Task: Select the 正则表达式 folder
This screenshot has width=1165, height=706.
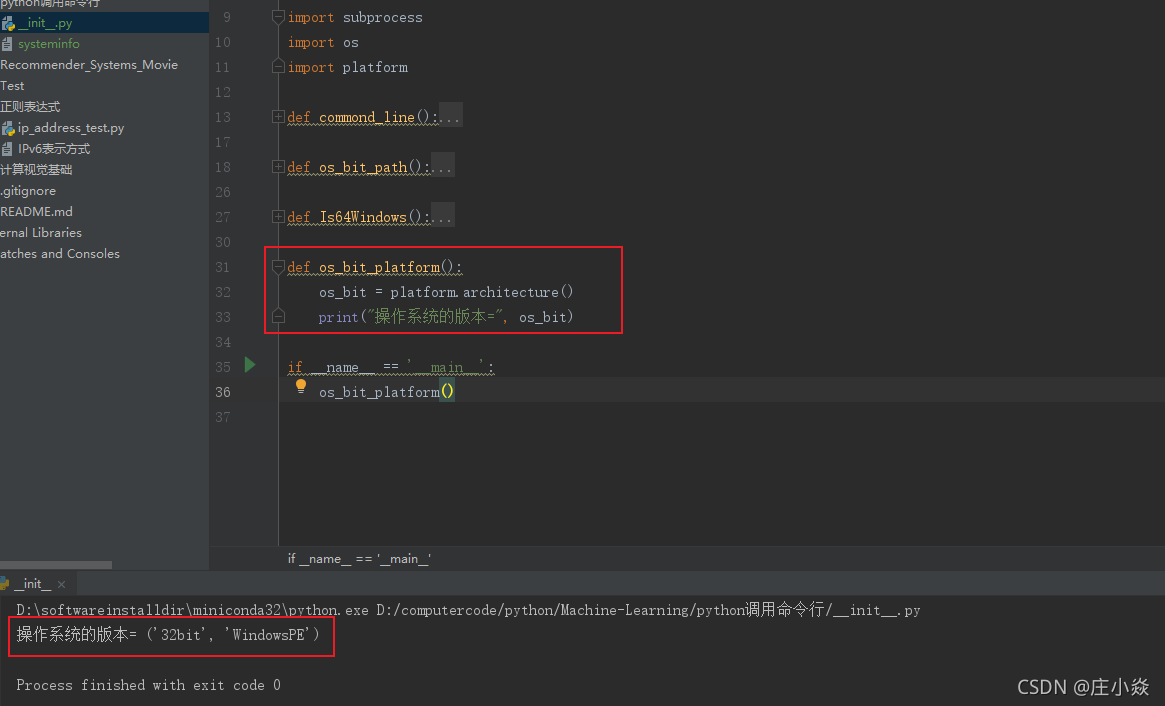Action: pyautogui.click(x=30, y=106)
